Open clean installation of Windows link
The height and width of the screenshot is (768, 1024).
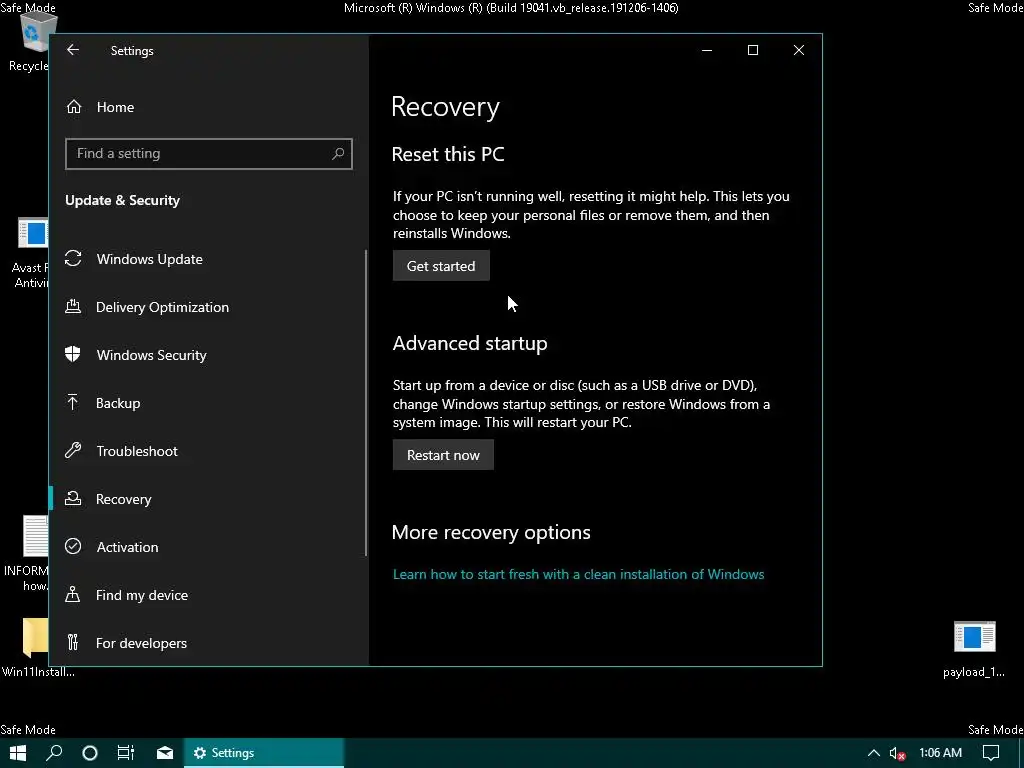coord(578,574)
